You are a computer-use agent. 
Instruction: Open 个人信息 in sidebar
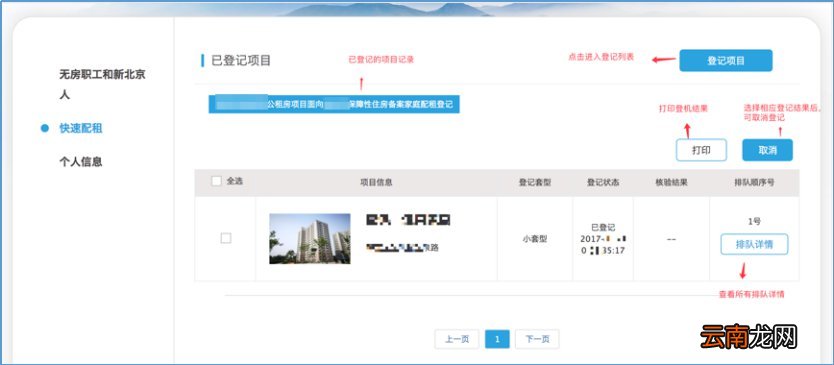(80, 162)
